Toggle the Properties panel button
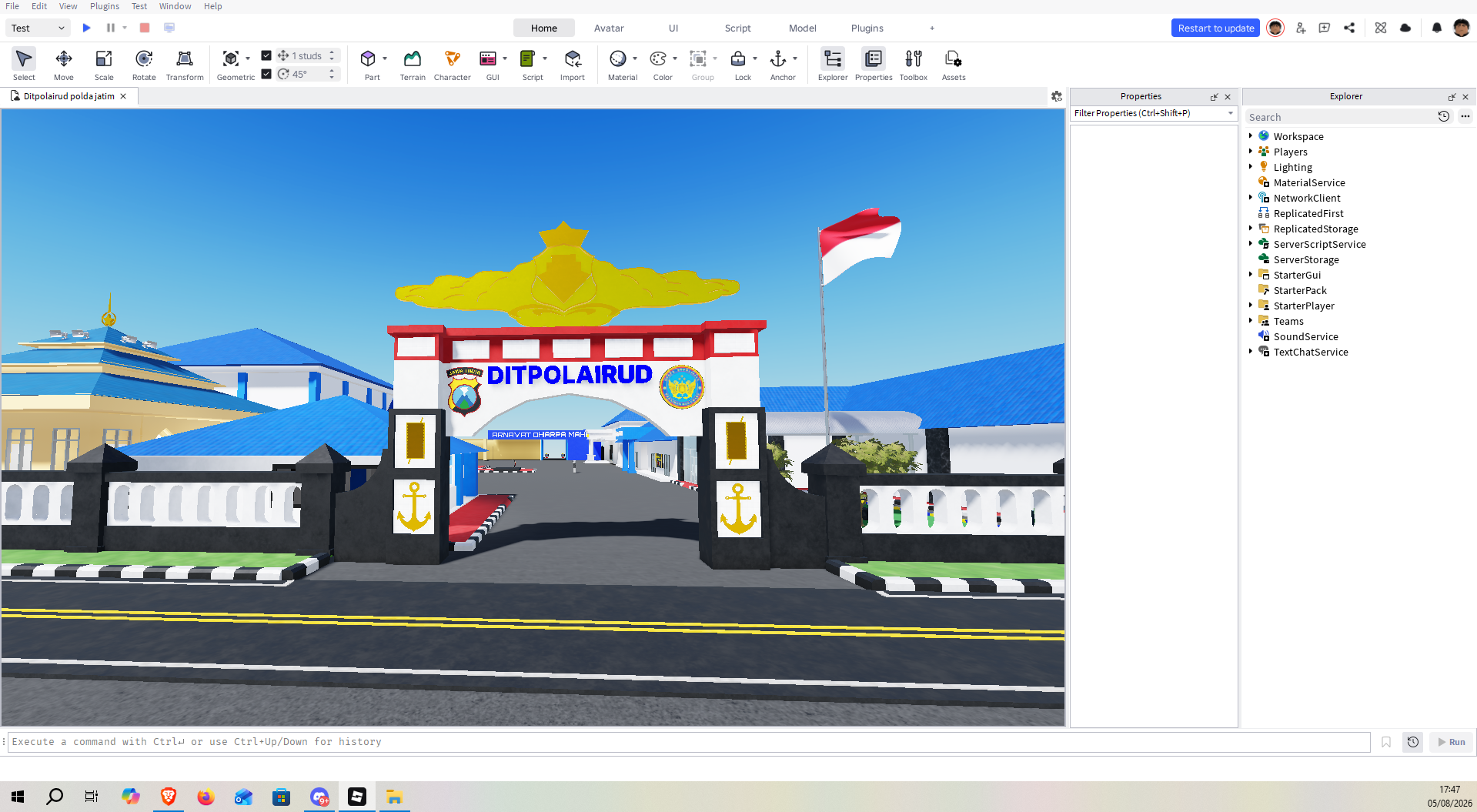This screenshot has height=812, width=1477. pyautogui.click(x=874, y=65)
